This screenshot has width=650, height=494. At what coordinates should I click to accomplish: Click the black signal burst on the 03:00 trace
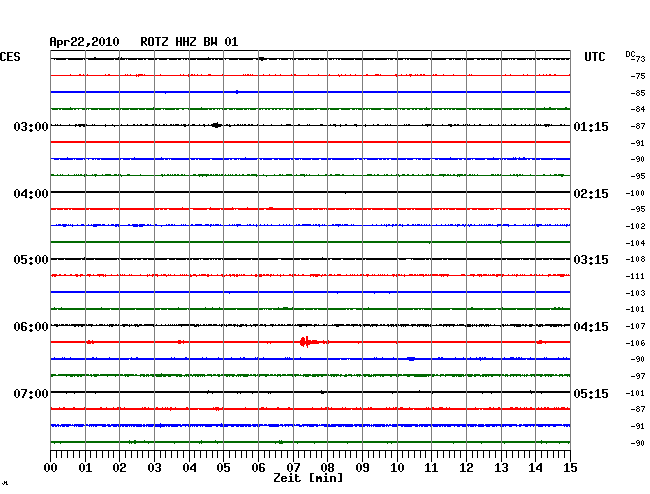click(216, 125)
